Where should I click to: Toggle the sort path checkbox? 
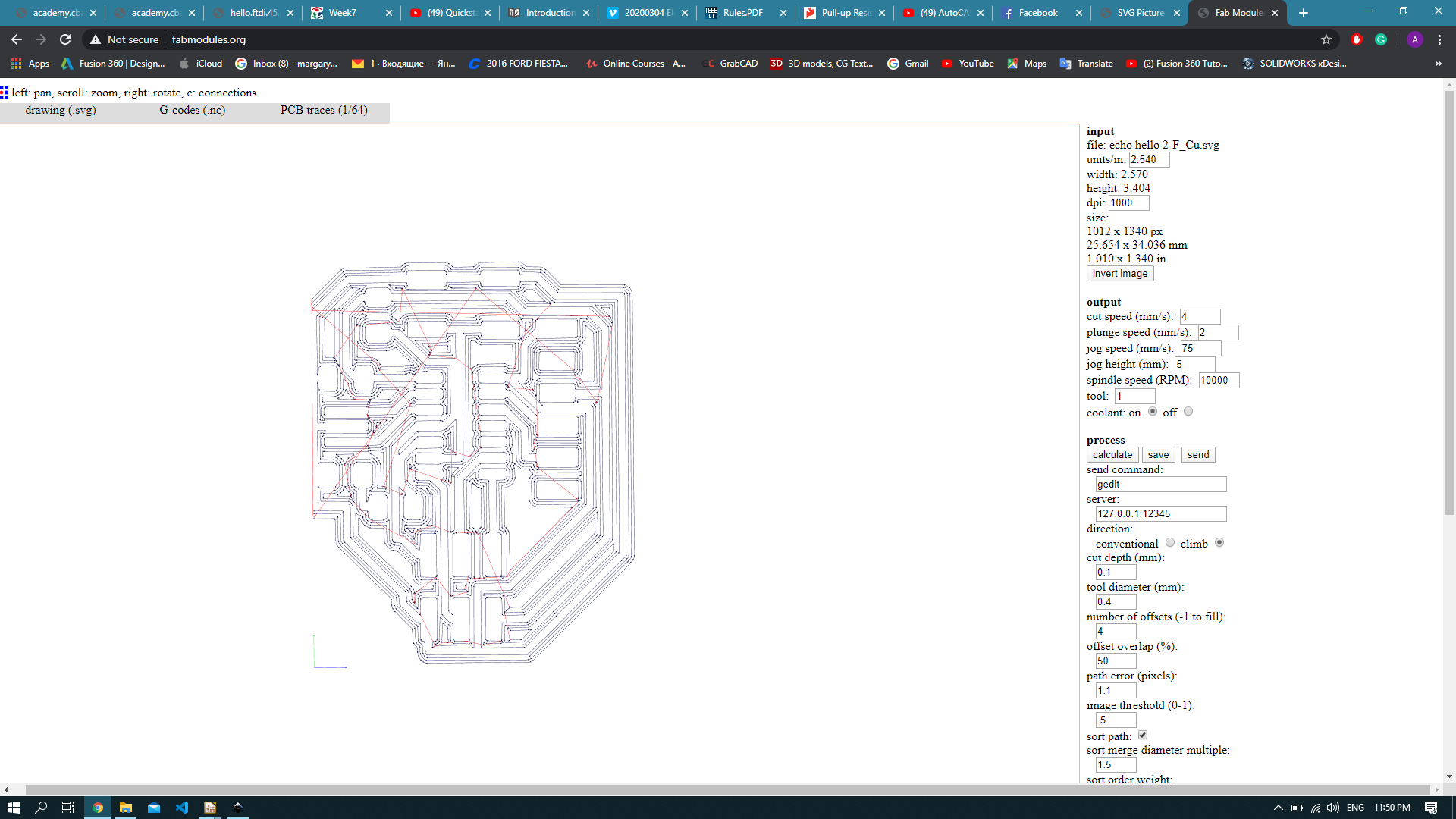(1143, 736)
